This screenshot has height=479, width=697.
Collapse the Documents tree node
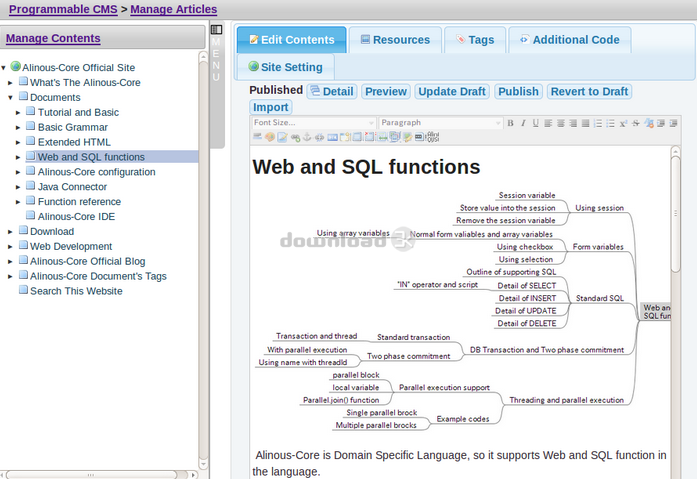pyautogui.click(x=10, y=98)
